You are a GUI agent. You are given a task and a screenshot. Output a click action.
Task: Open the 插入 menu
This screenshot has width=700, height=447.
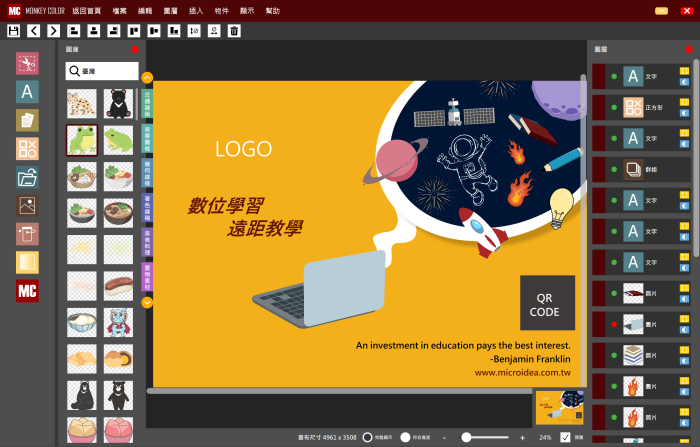(196, 10)
